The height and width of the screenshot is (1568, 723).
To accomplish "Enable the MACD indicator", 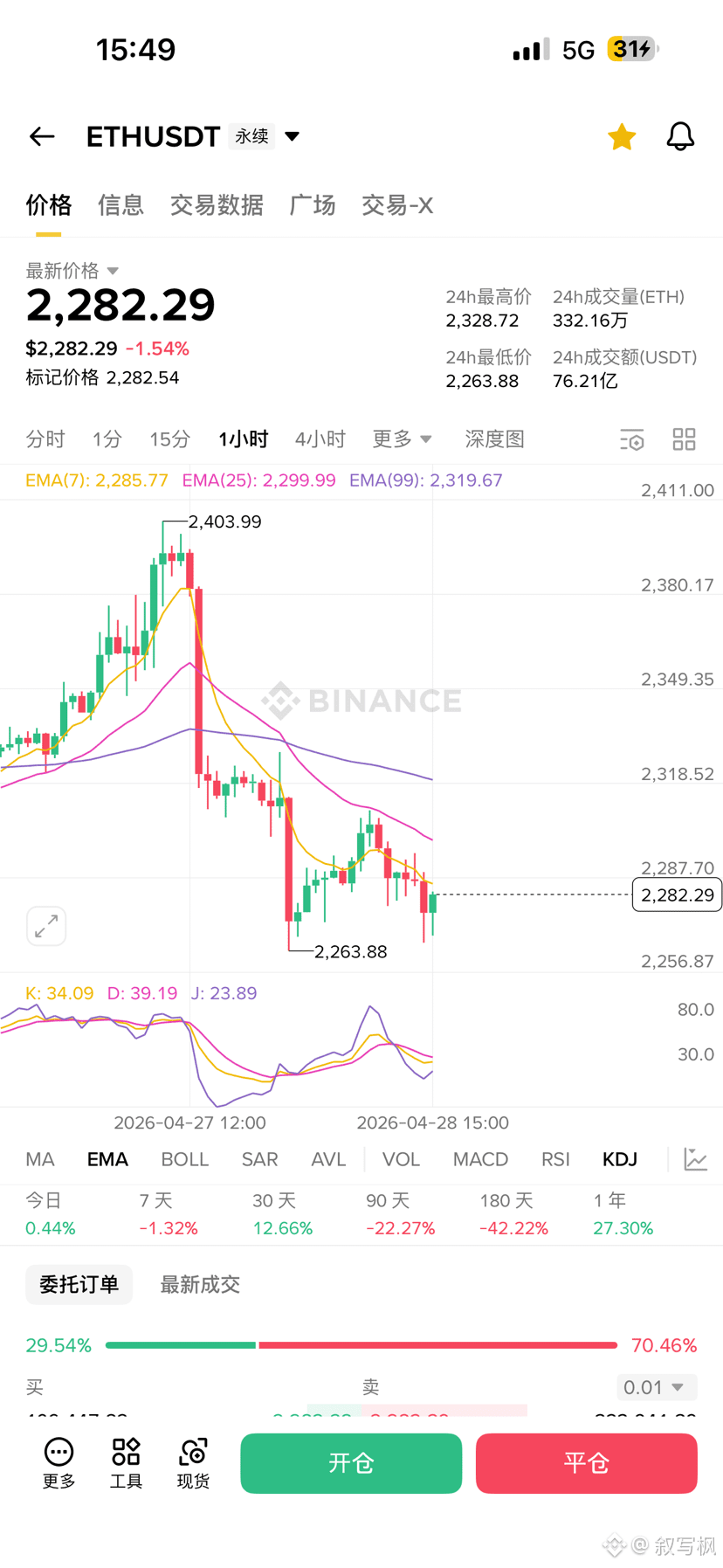I will pos(480,1159).
